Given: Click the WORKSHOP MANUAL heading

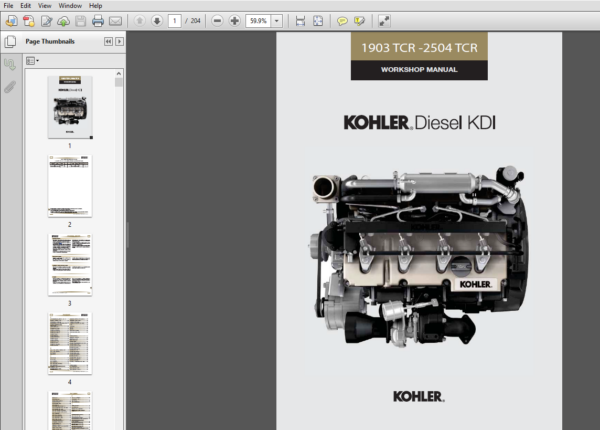Looking at the screenshot, I should click(x=419, y=70).
